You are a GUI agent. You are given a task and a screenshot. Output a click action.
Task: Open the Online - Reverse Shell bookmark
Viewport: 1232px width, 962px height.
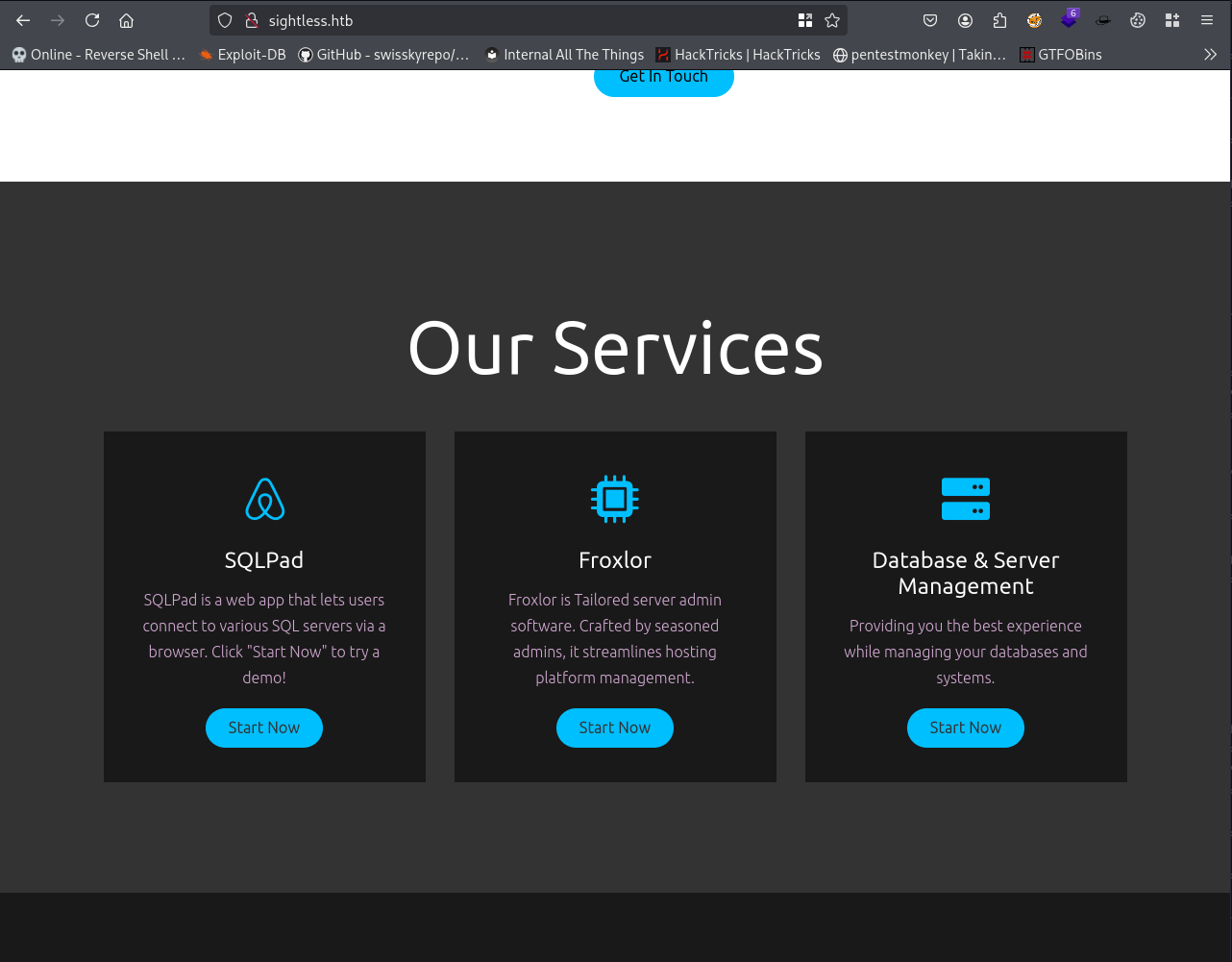(x=99, y=55)
